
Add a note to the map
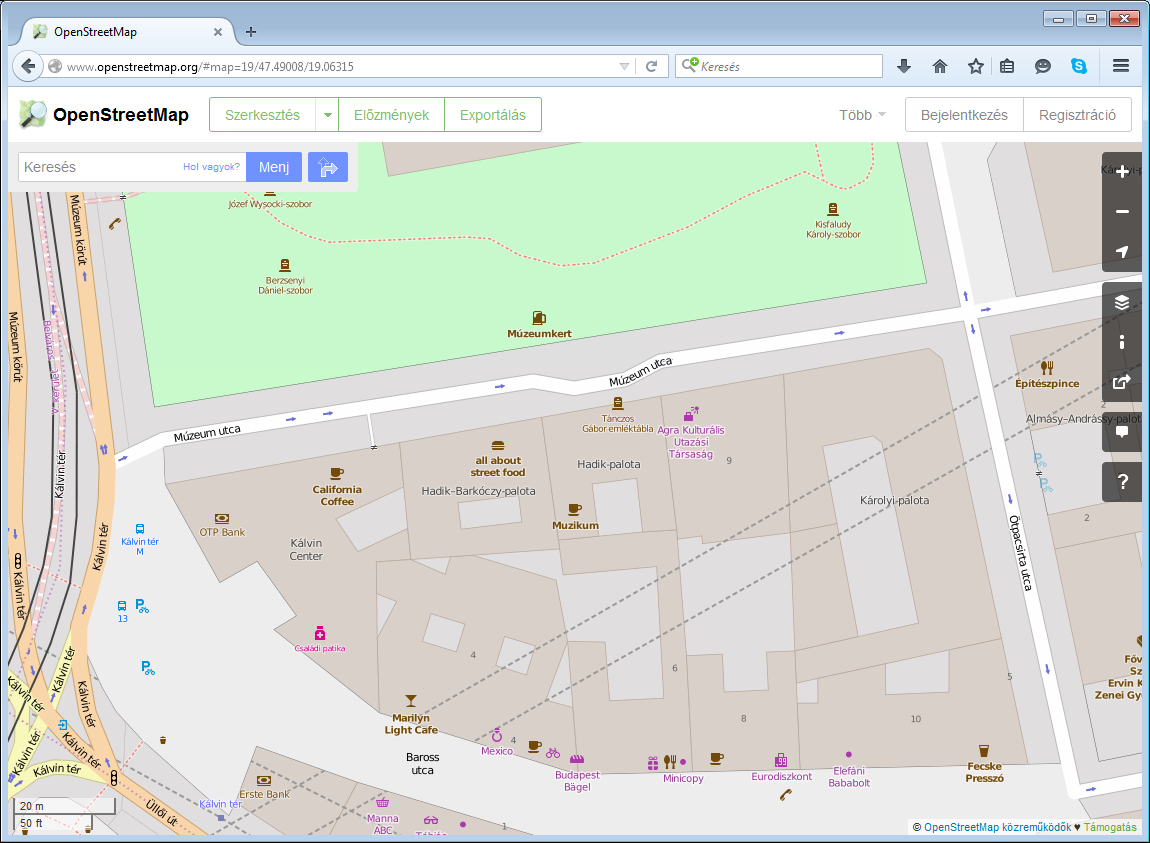(1121, 431)
